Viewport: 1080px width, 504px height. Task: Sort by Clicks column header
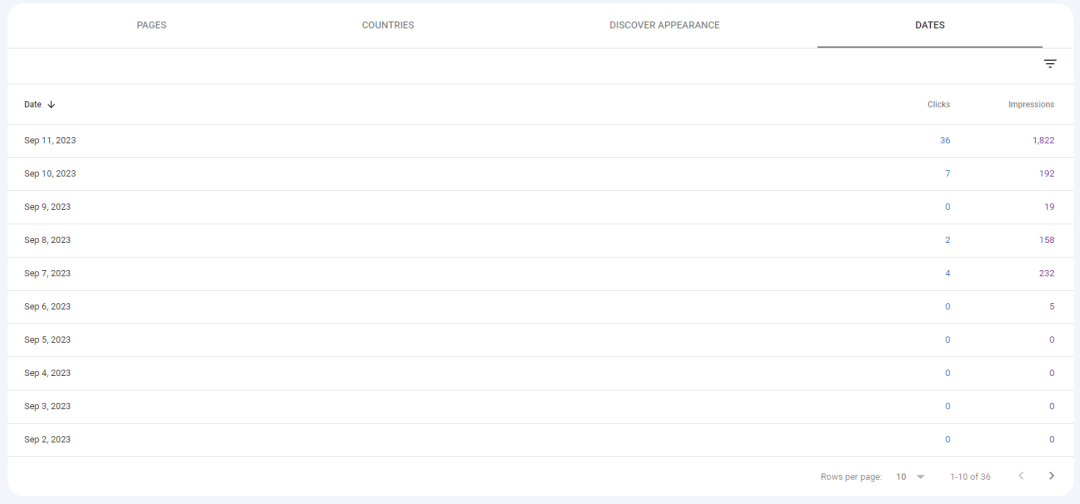click(938, 105)
